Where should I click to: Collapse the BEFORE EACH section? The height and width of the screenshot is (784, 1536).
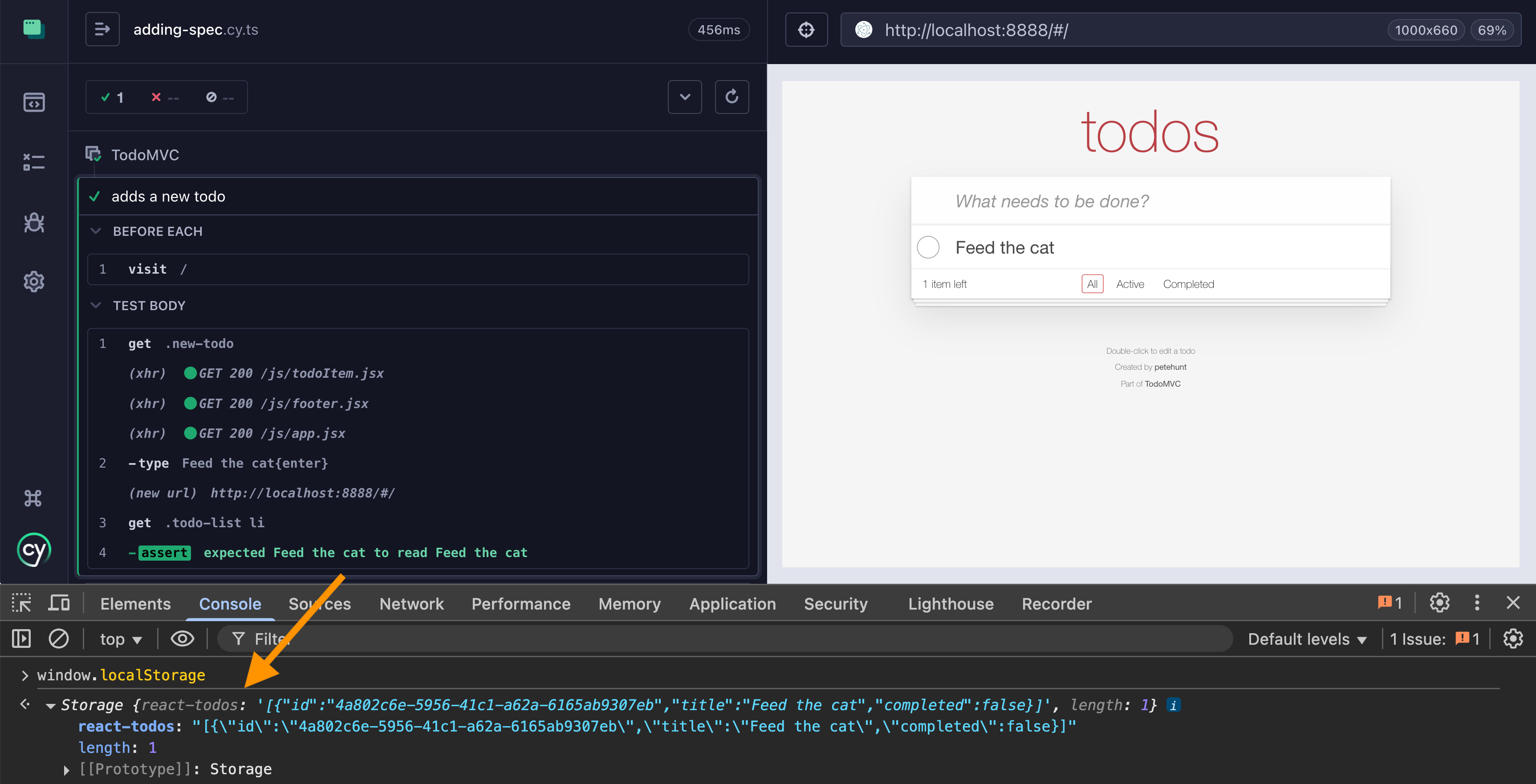tap(95, 231)
